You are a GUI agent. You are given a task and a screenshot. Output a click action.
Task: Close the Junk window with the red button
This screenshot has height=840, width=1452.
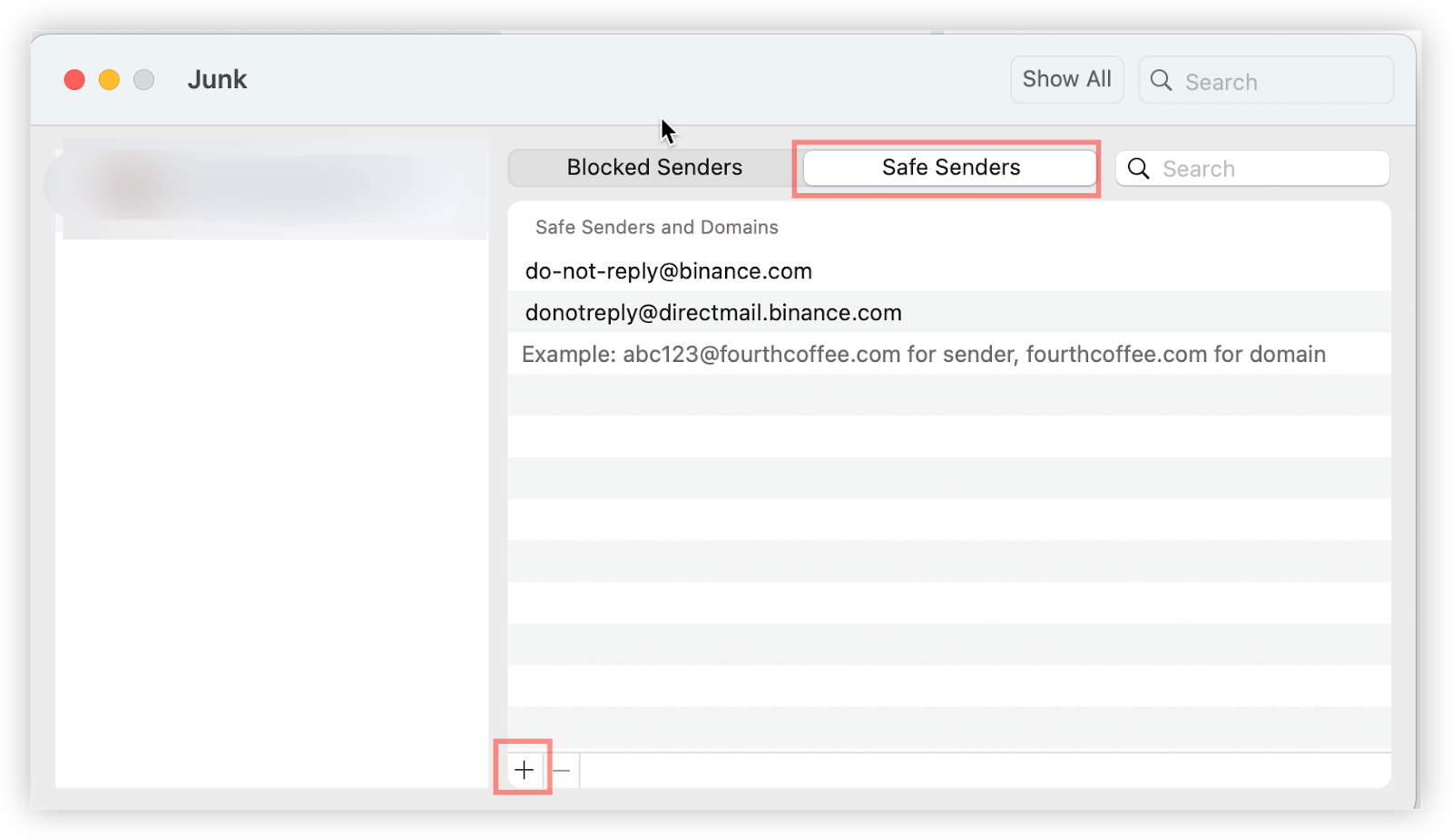click(74, 80)
